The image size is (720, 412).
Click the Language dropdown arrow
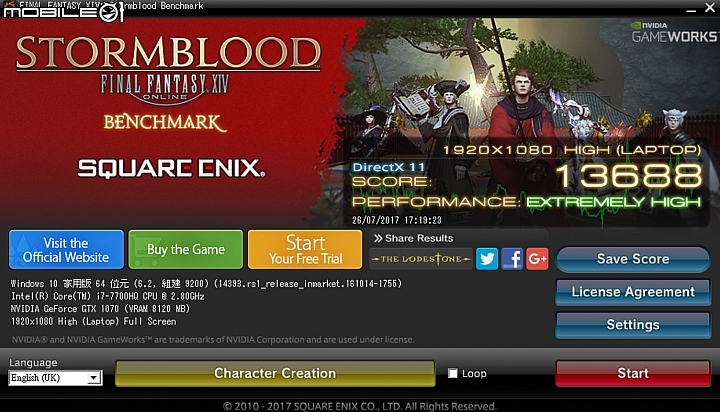point(94,378)
